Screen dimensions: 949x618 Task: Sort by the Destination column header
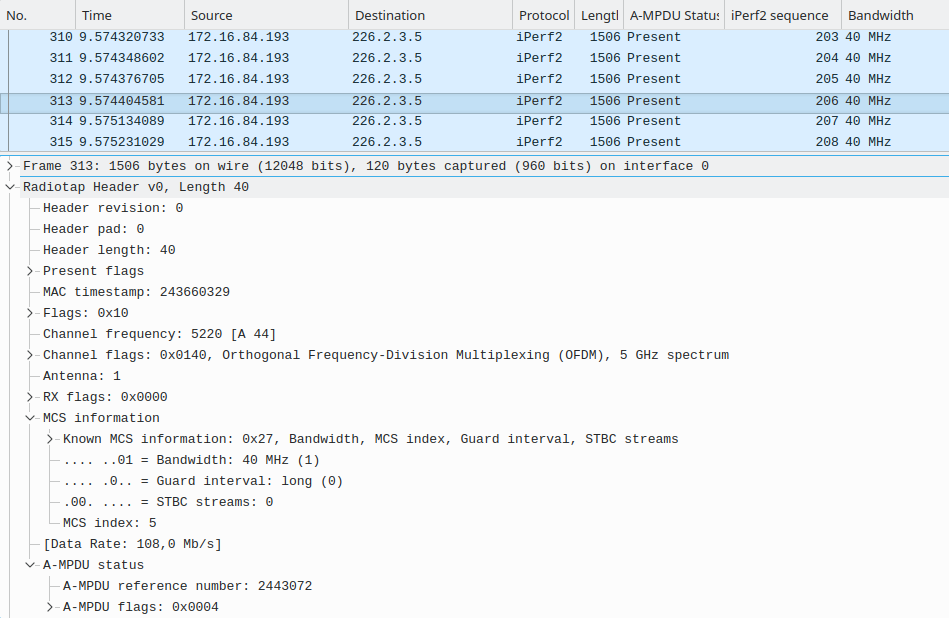(x=430, y=15)
